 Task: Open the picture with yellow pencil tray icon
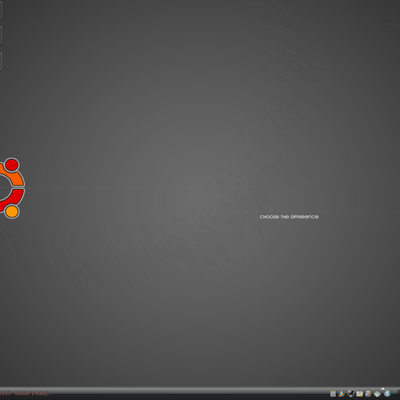[x=359, y=394]
